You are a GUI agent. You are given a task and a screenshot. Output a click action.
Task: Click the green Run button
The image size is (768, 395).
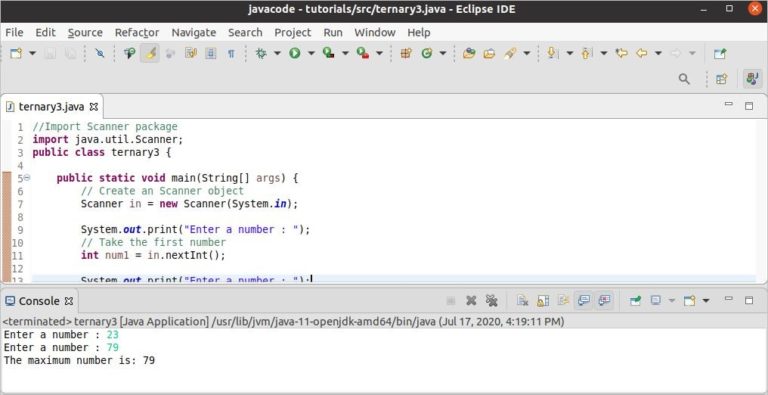[295, 53]
